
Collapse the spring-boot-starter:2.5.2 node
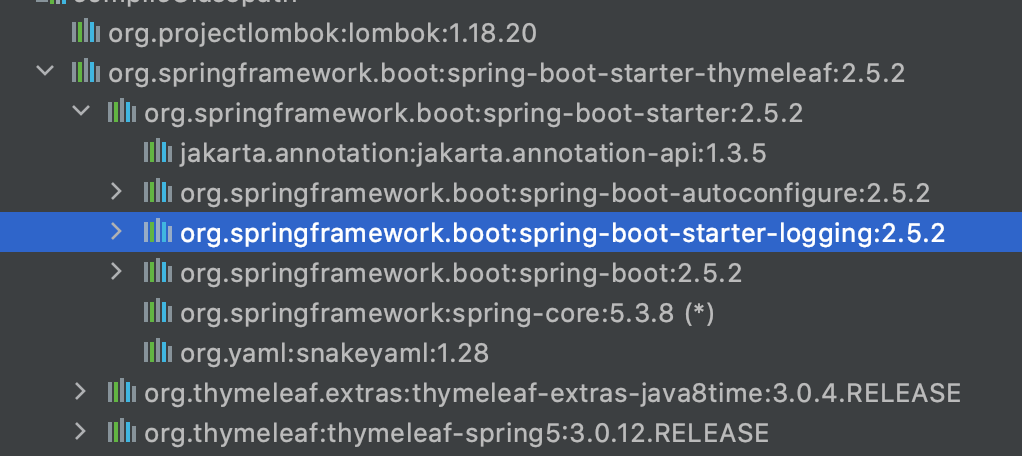81,111
